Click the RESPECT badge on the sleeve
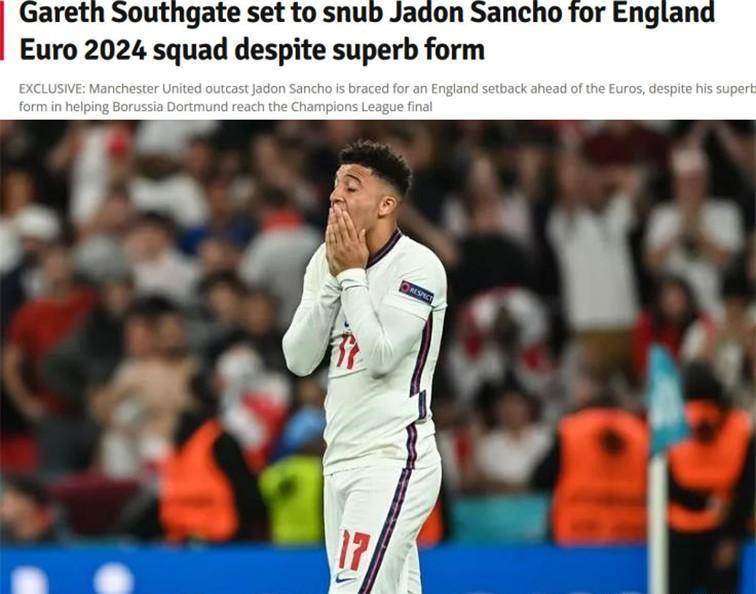 [x=416, y=292]
